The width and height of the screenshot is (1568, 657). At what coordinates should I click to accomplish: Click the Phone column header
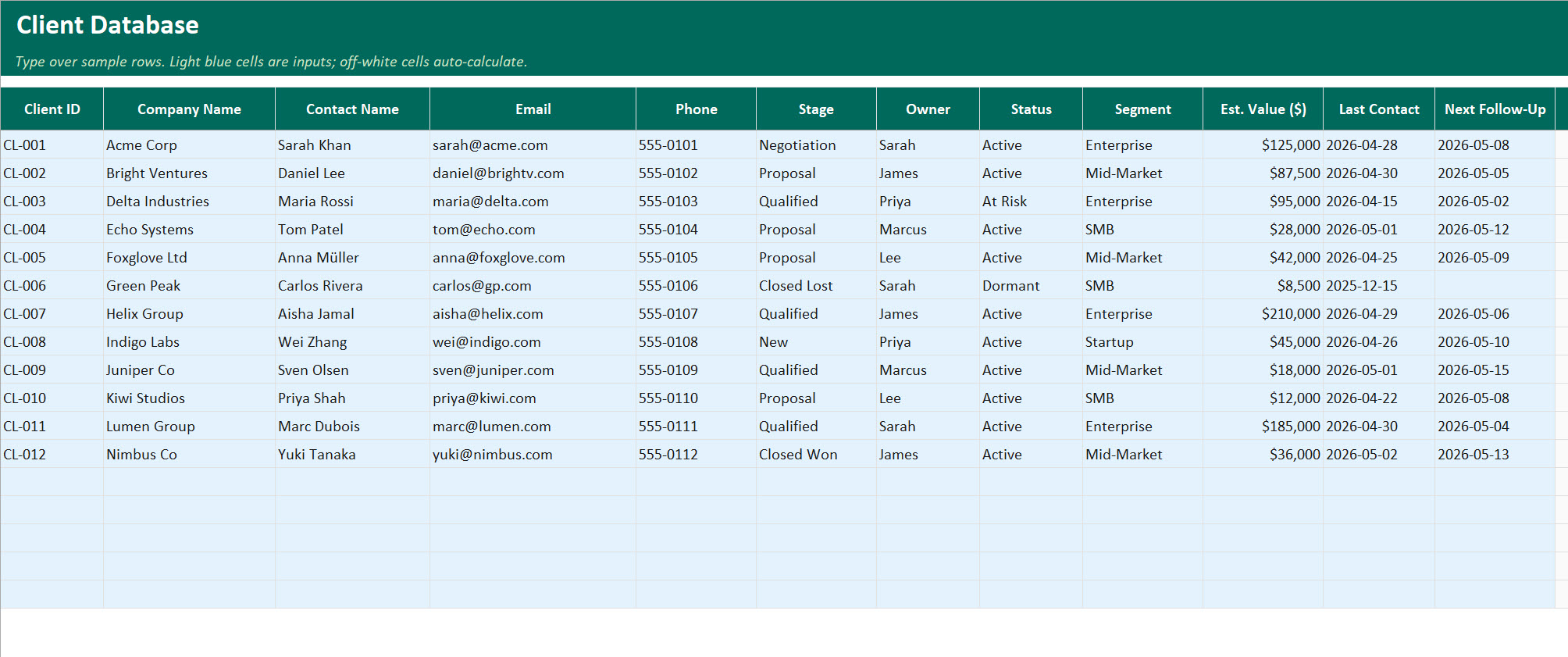tap(696, 109)
